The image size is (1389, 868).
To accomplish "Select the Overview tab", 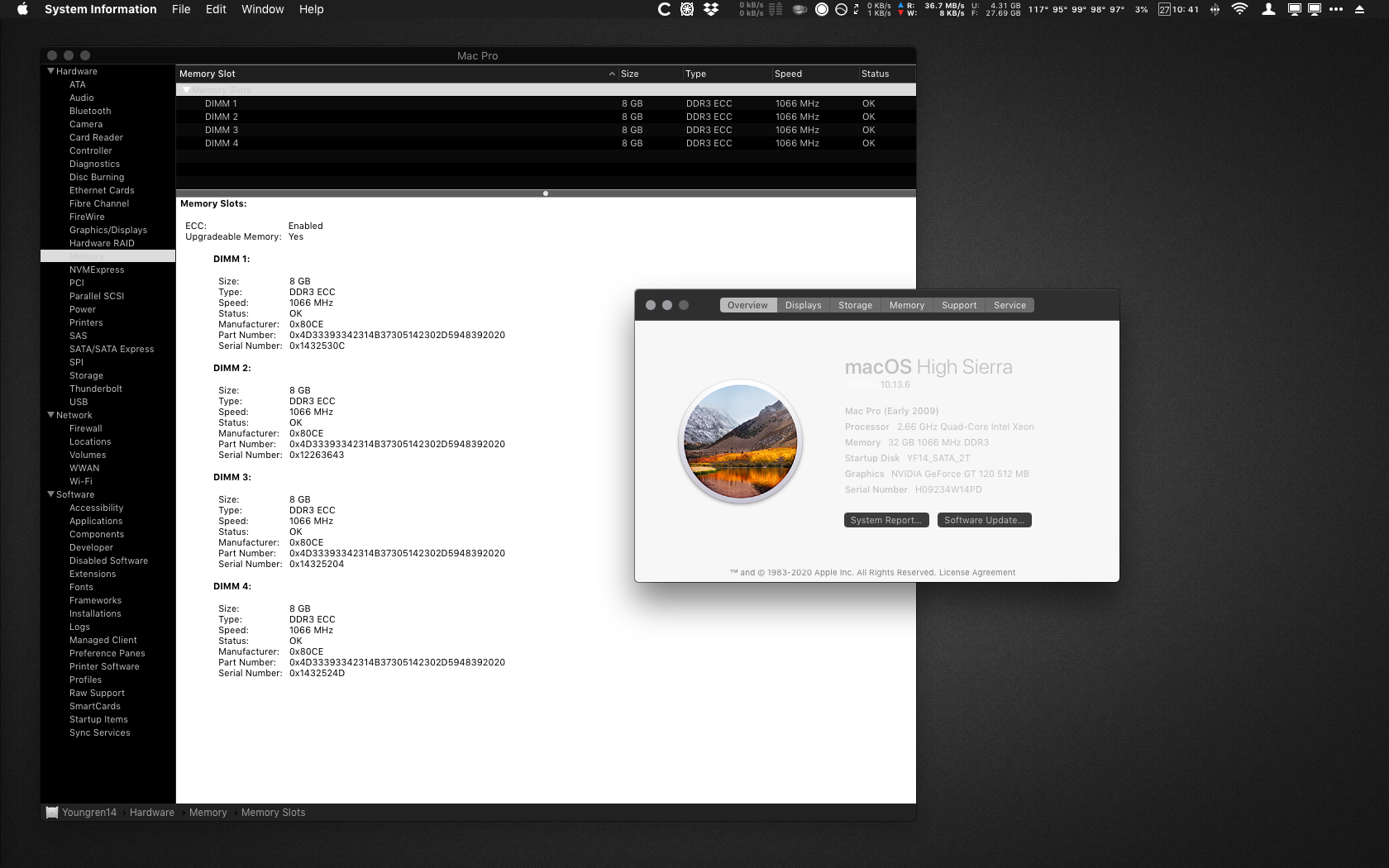I will [747, 305].
